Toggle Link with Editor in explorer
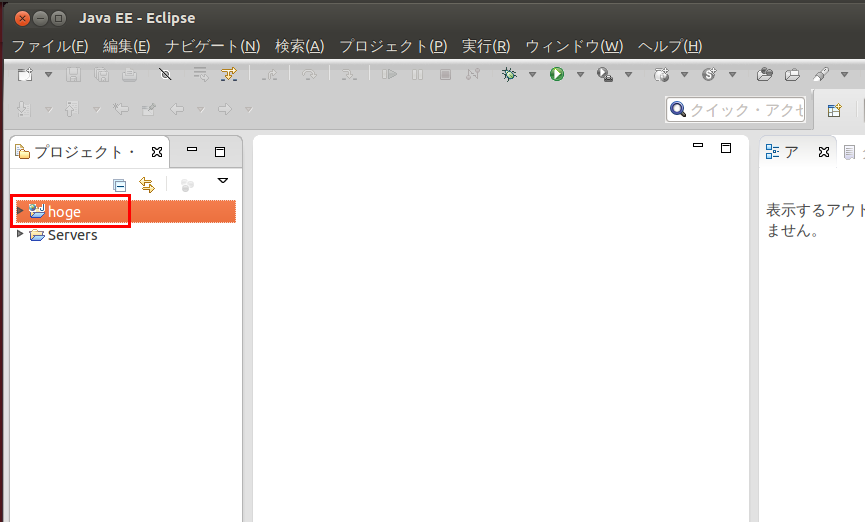This screenshot has height=522, width=865. click(147, 184)
